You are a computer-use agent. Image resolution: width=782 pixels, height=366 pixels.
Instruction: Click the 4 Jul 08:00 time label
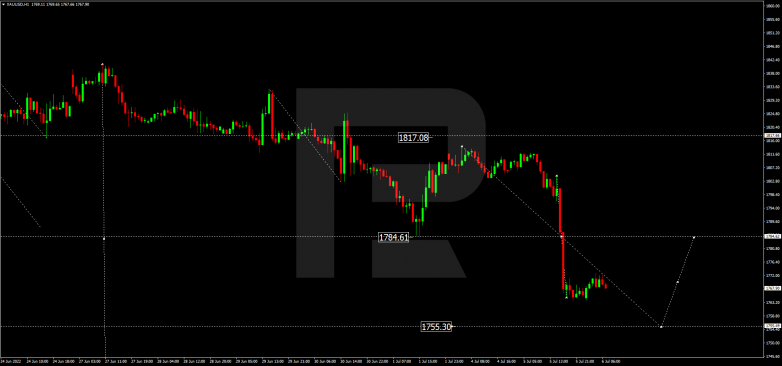coord(479,361)
